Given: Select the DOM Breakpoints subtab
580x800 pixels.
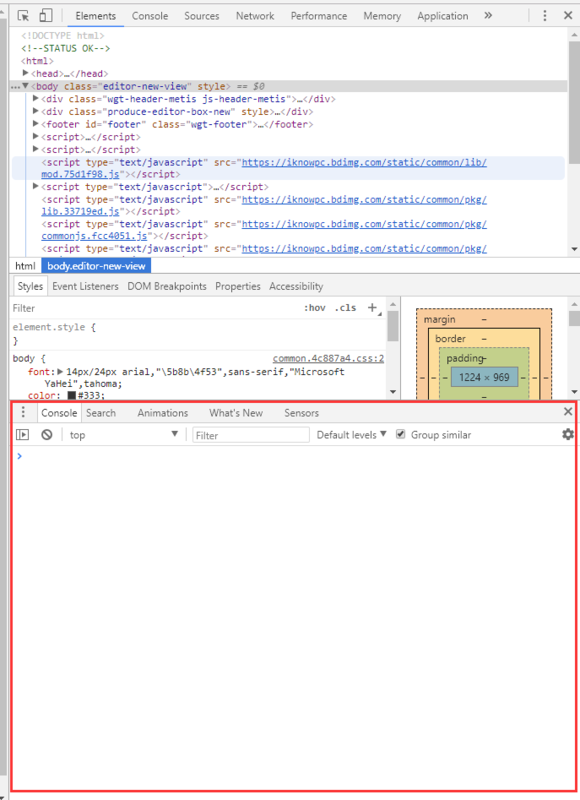Looking at the screenshot, I should pyautogui.click(x=167, y=286).
